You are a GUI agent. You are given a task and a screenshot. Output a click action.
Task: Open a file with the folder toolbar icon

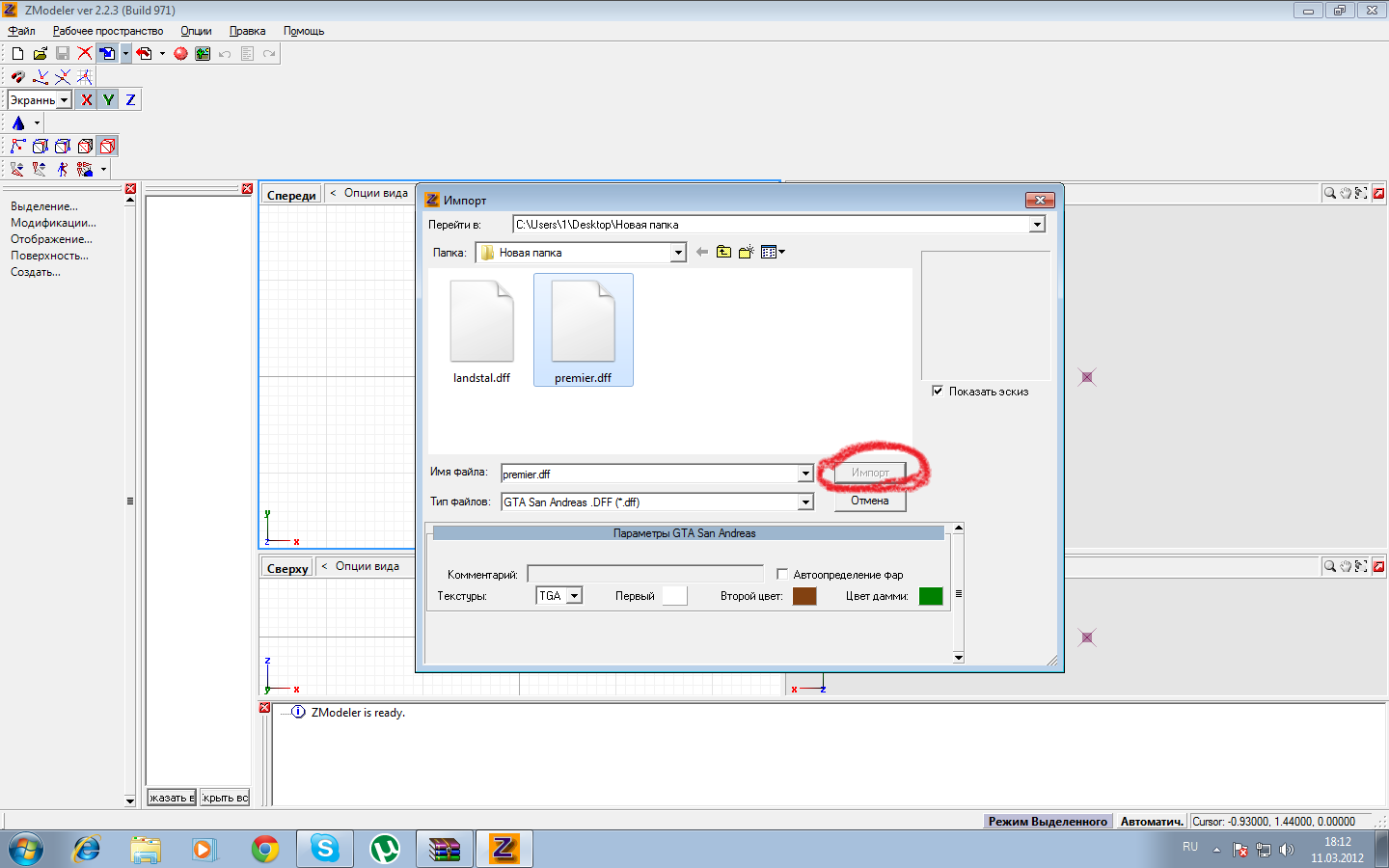tap(40, 54)
